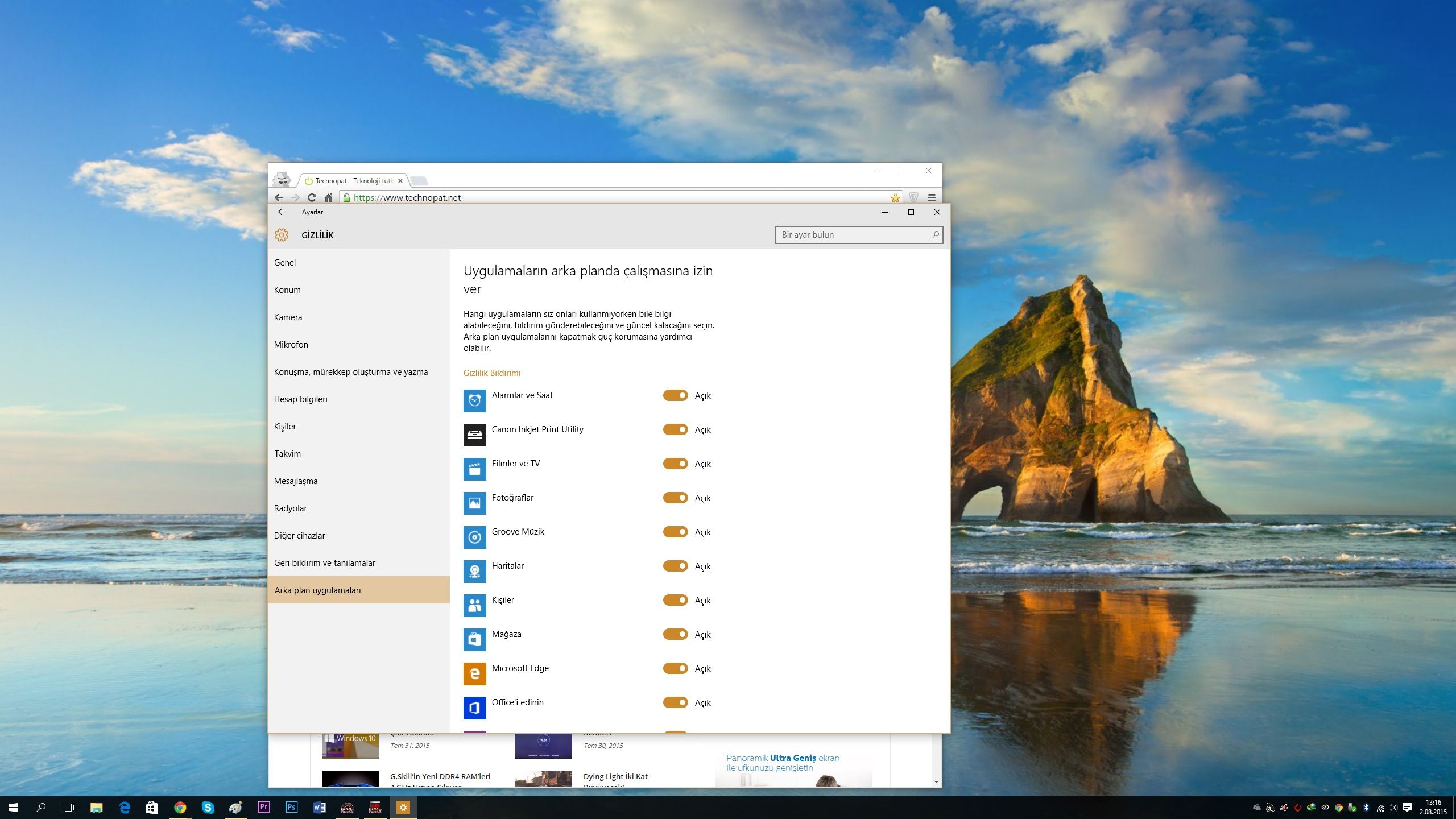Open the Mikrofon privacy section
Image resolution: width=1456 pixels, height=819 pixels.
(x=291, y=345)
